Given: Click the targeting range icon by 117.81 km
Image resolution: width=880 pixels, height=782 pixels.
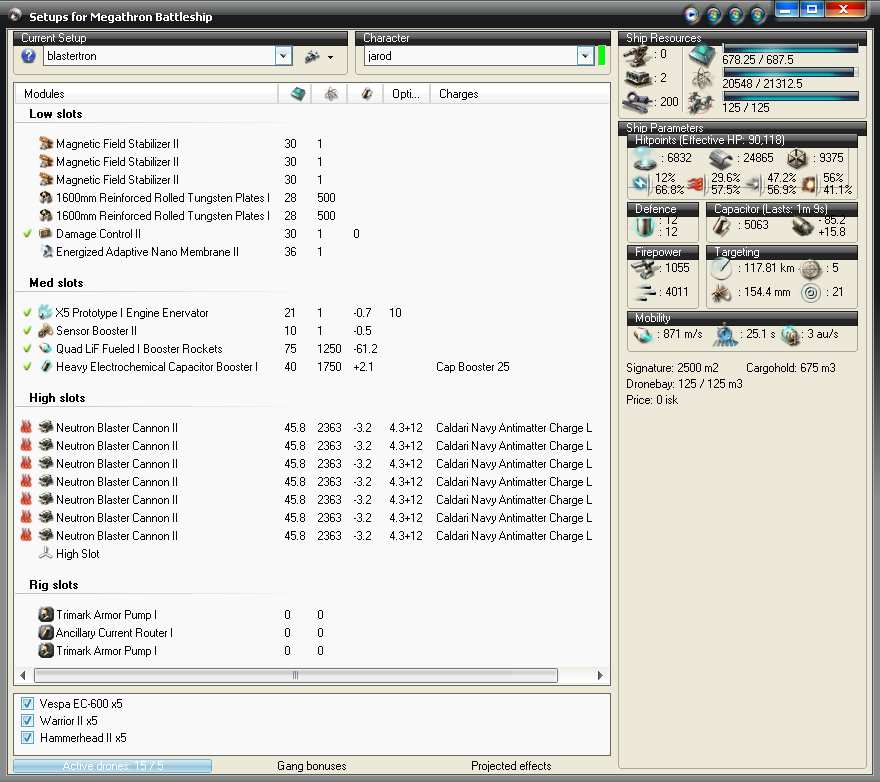Looking at the screenshot, I should (x=721, y=269).
